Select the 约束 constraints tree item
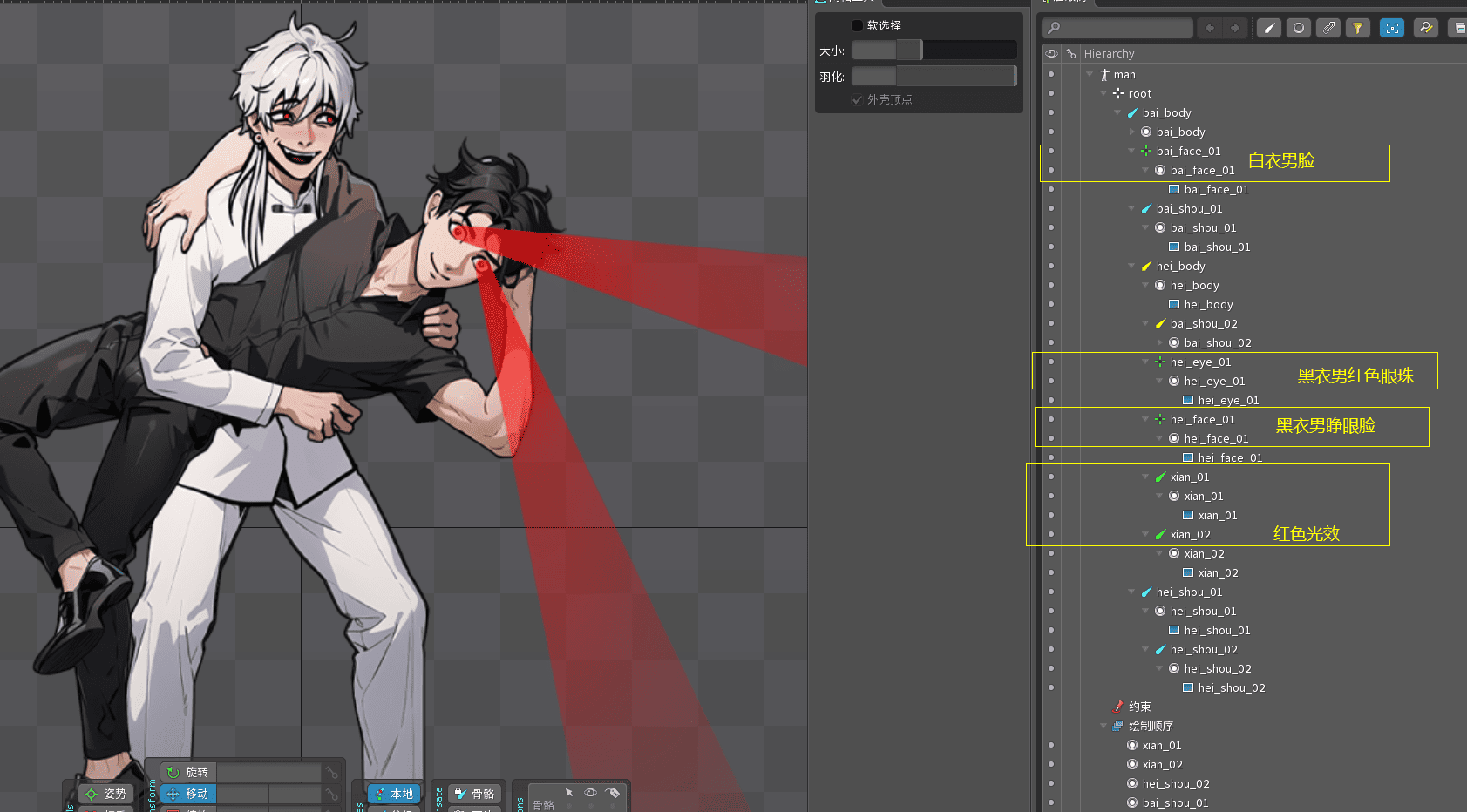This screenshot has width=1467, height=812. click(x=1139, y=707)
